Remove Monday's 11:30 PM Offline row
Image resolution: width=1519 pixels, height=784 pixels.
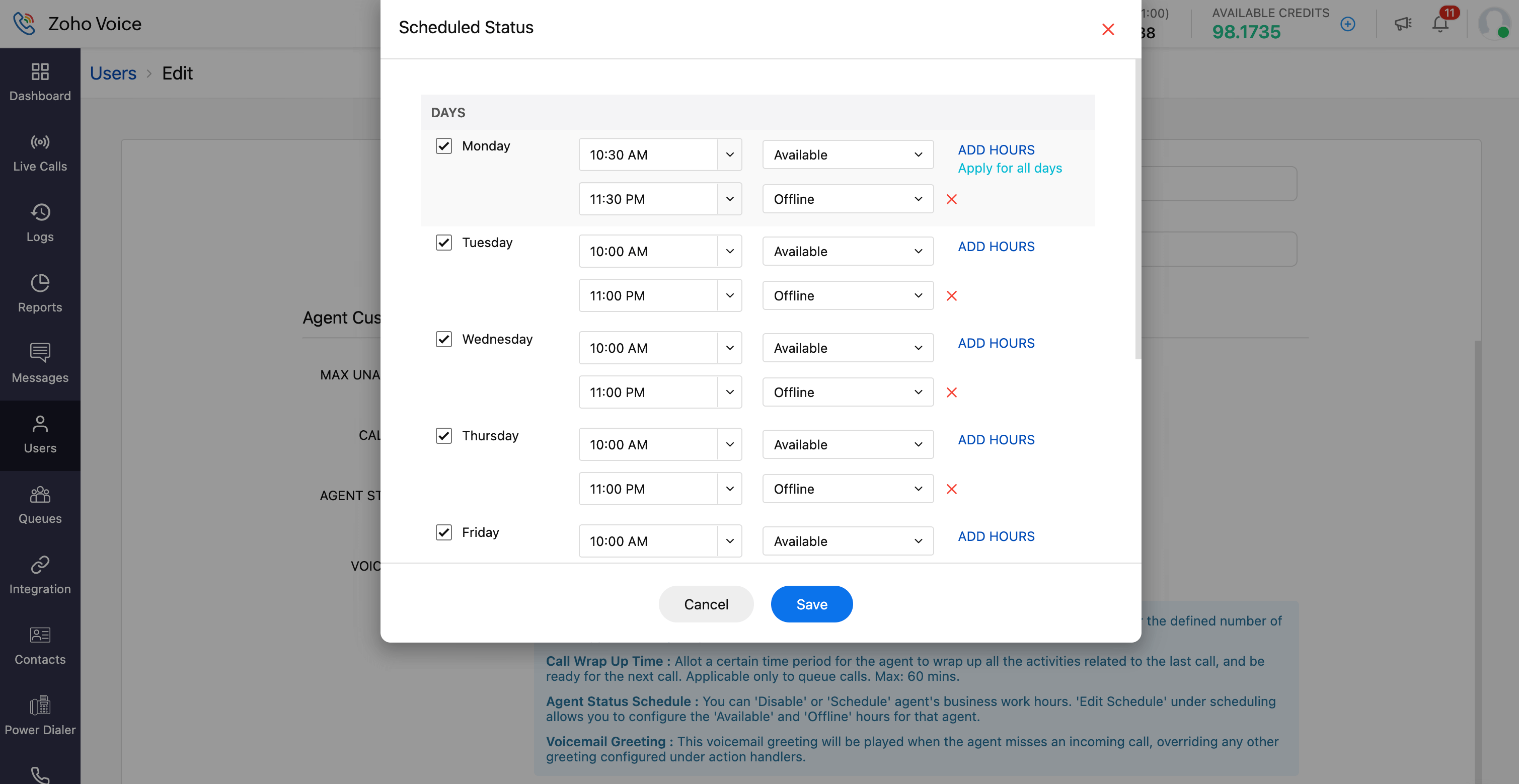(x=951, y=199)
